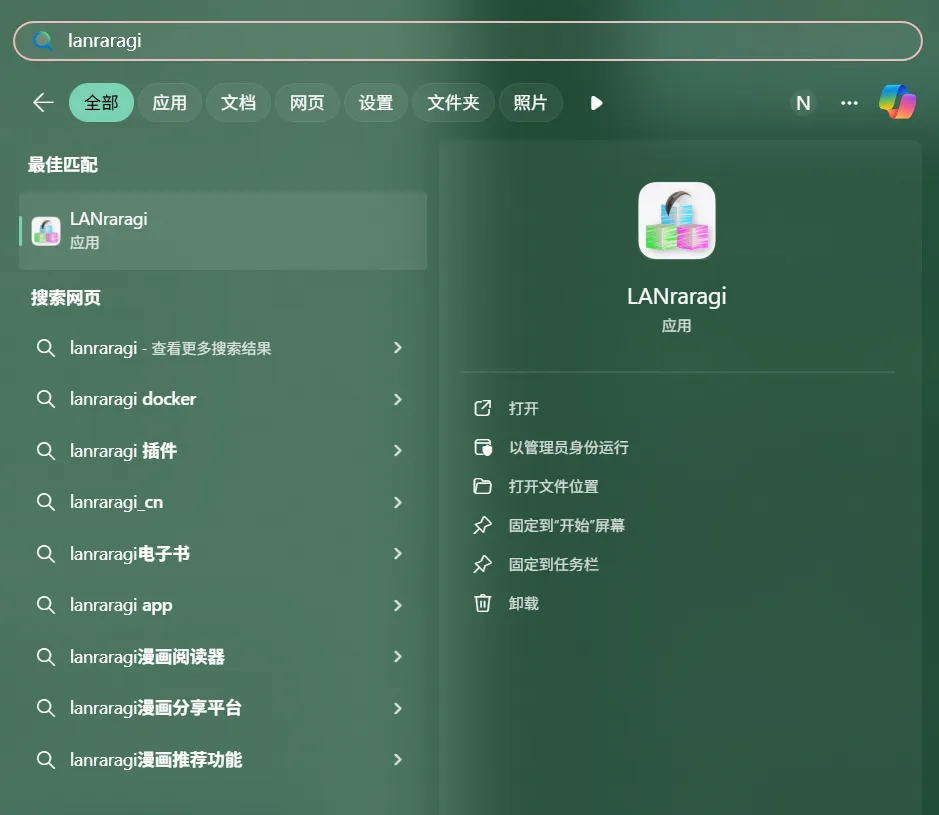
Task: Select 固定到"开始"屏幕 option
Action: click(x=566, y=525)
